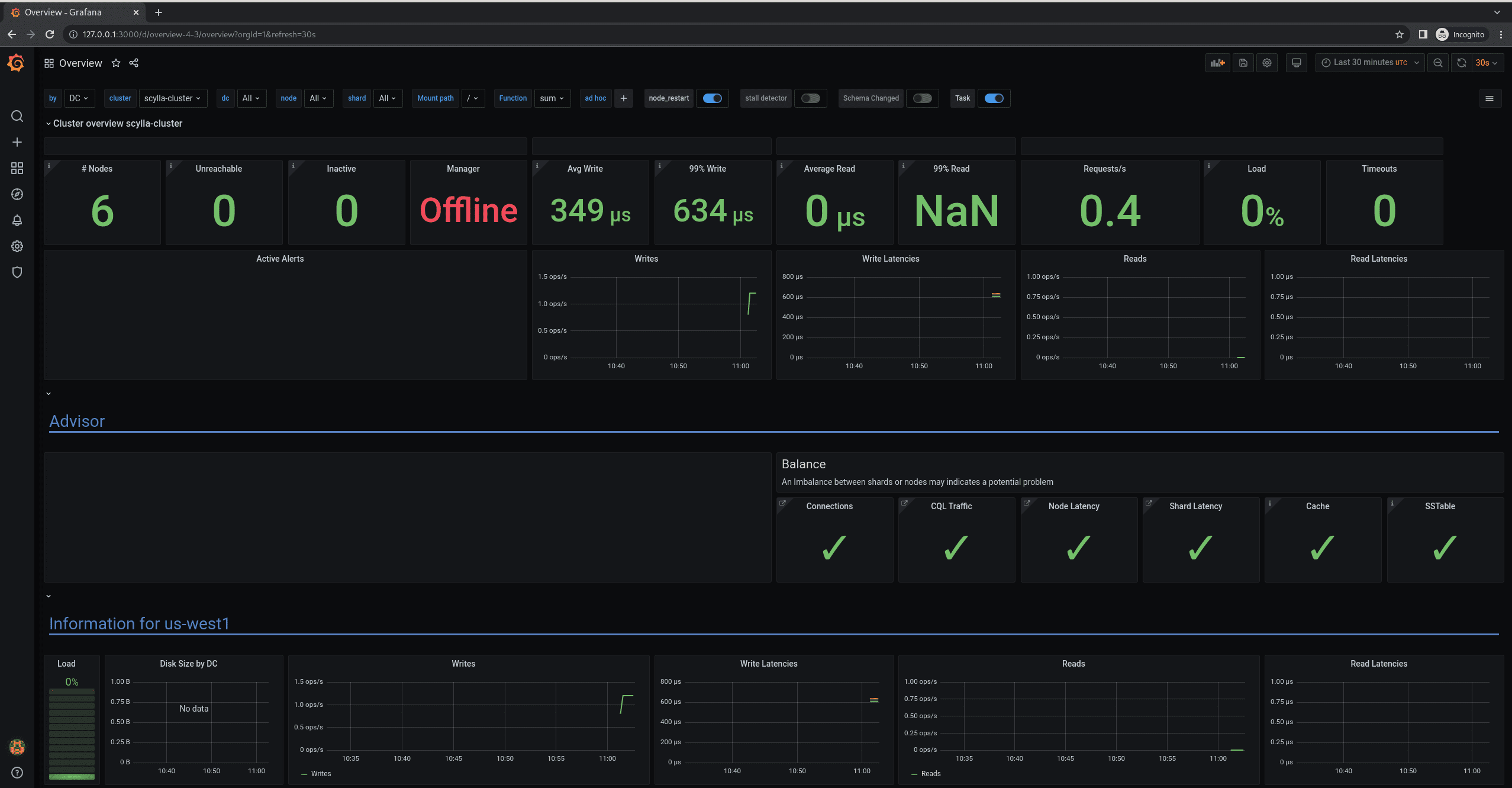Bookmark this page in the browser
The height and width of the screenshot is (788, 1512).
[x=1400, y=34]
